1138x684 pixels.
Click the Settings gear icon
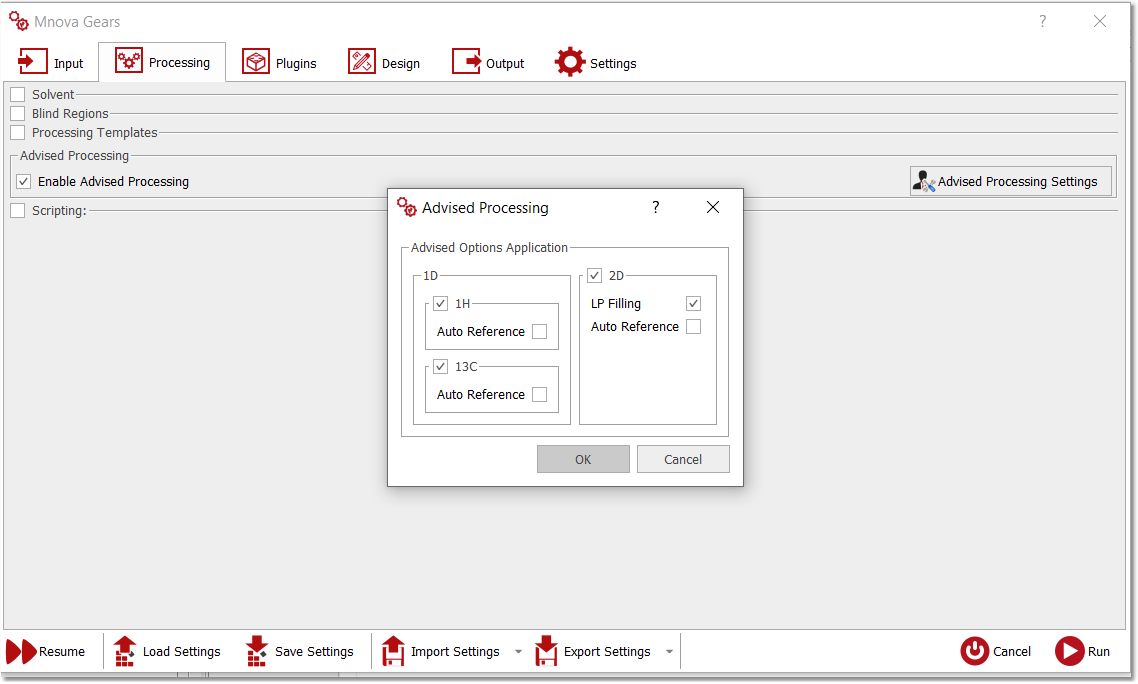point(570,62)
